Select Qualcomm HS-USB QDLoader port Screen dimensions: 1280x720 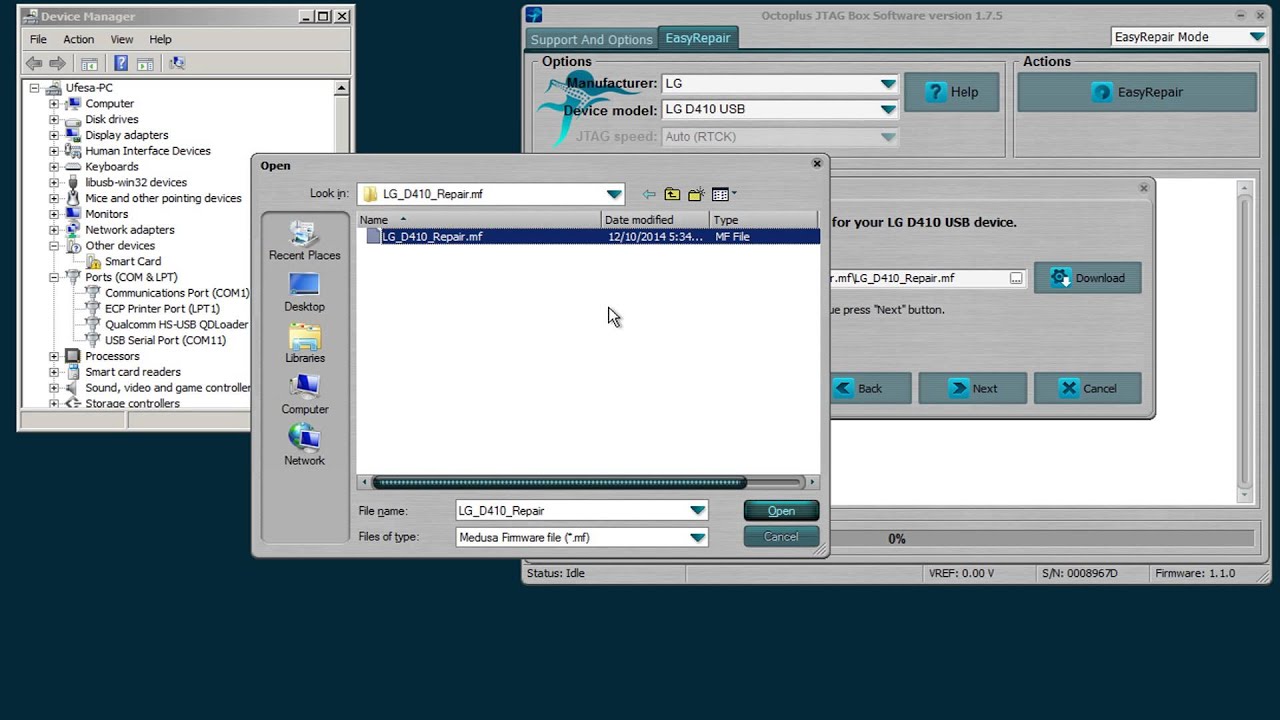pyautogui.click(x=167, y=324)
